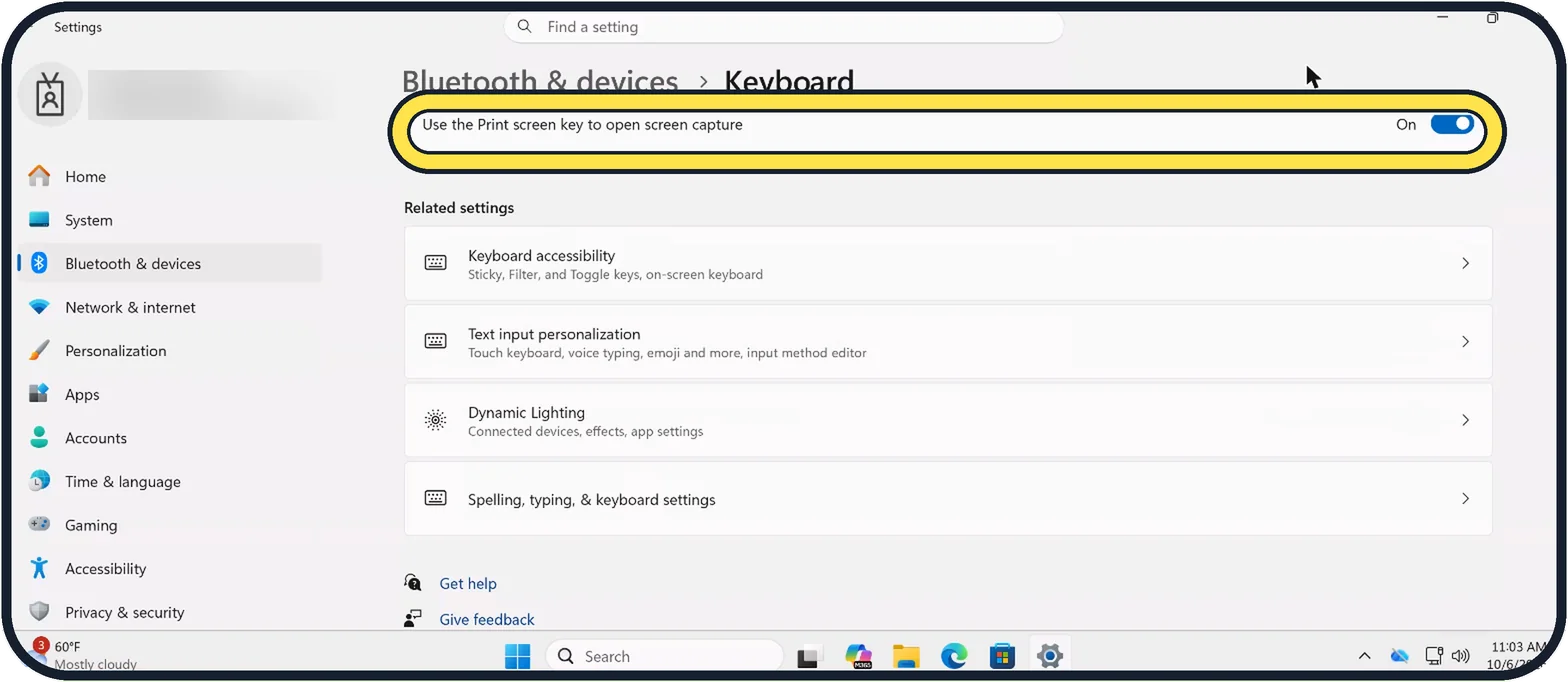Click the Network wifi icon
1568x682 pixels.
coord(39,307)
